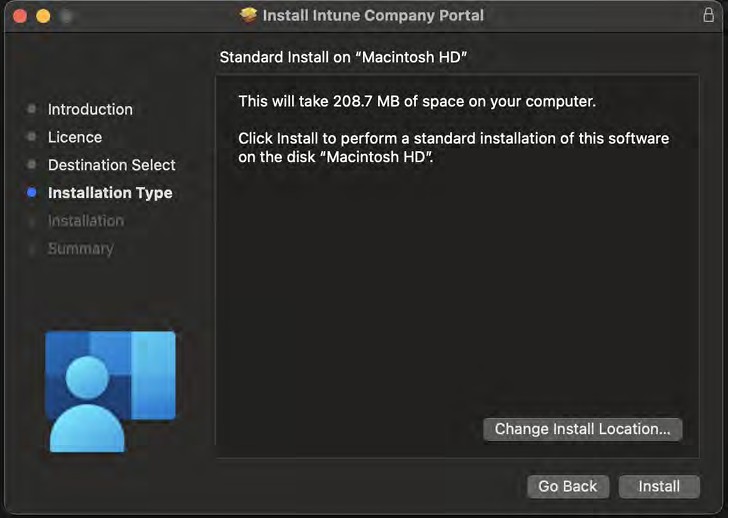Click the lock icon in the title bar
730x518 pixels.
tap(709, 15)
